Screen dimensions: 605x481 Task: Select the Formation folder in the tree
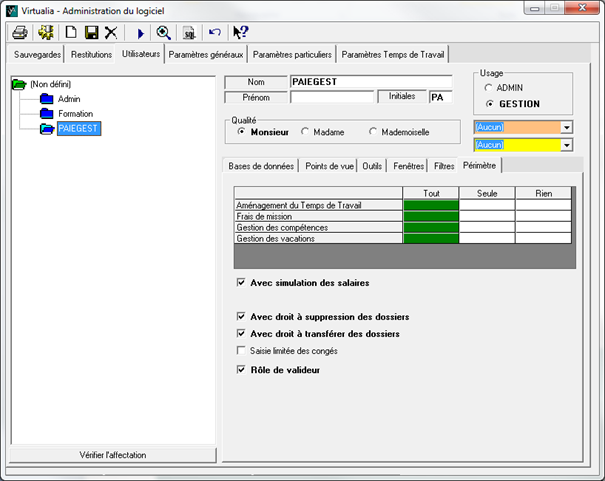click(x=75, y=114)
